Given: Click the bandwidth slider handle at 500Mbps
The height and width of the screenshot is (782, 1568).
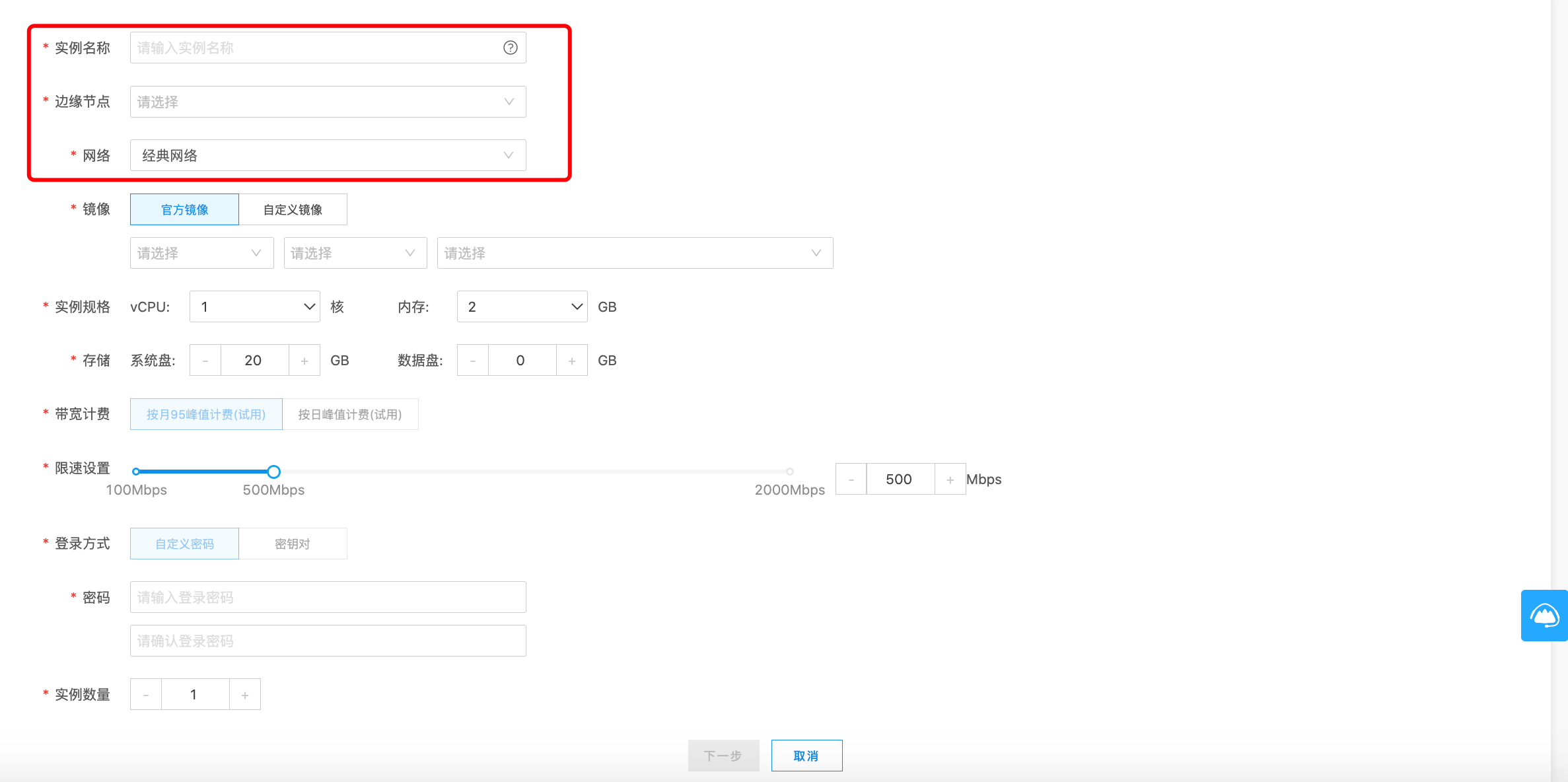Looking at the screenshot, I should click(x=273, y=472).
